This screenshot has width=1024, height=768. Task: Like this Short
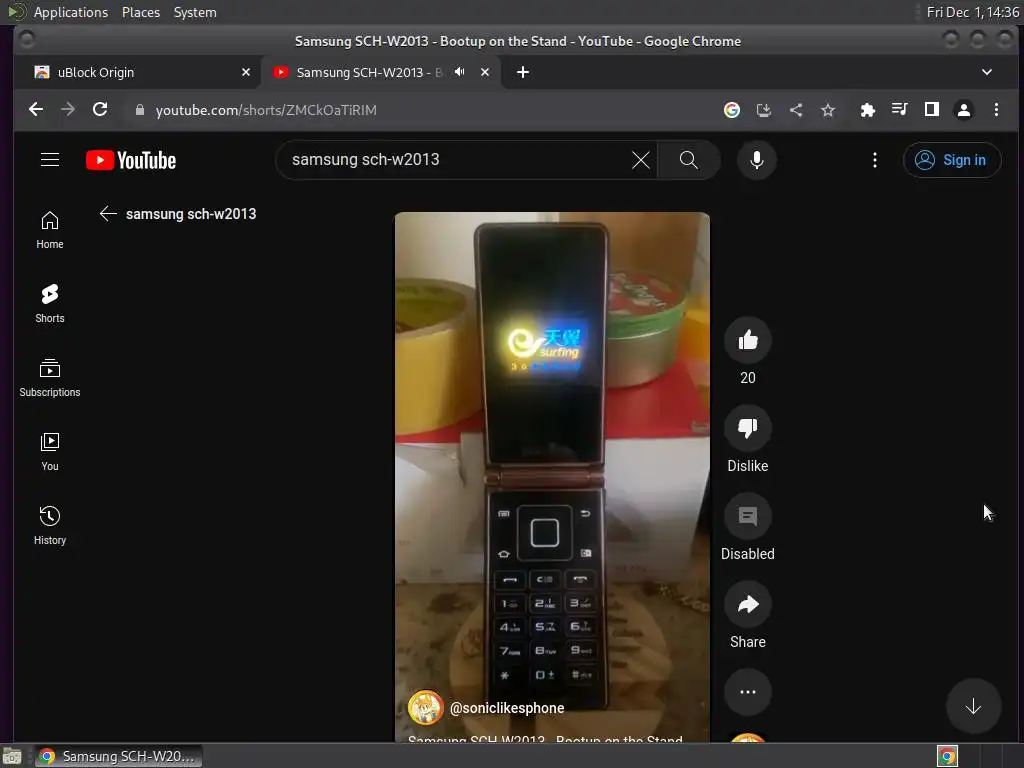click(748, 340)
